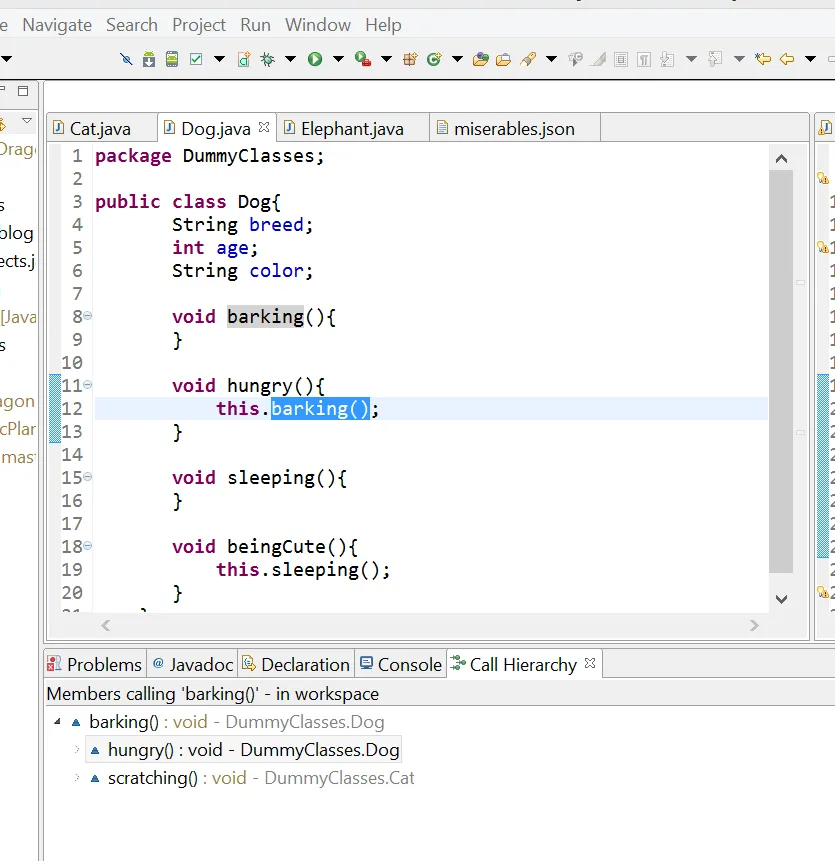Click the Debug bug icon
Viewport: 835px width, 861px height.
tap(267, 59)
